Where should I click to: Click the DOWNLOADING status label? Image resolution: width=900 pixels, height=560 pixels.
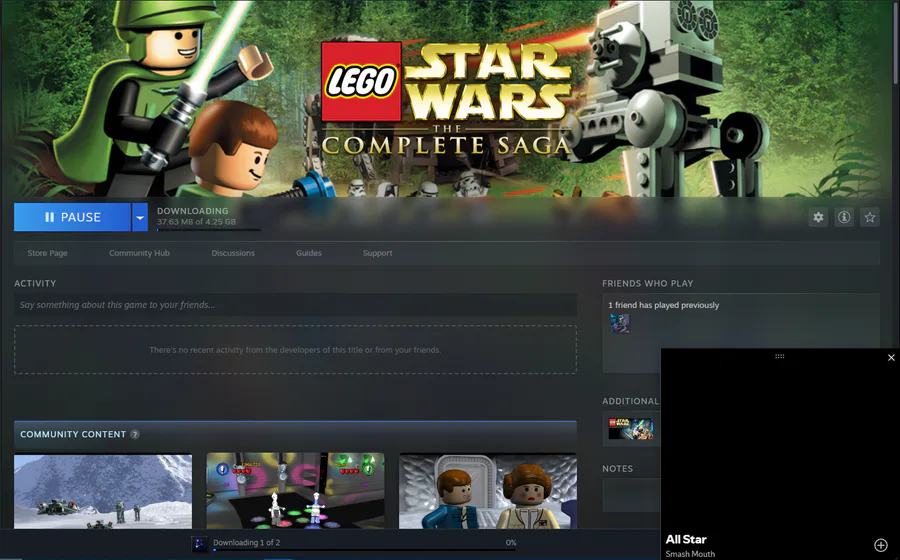click(x=192, y=211)
